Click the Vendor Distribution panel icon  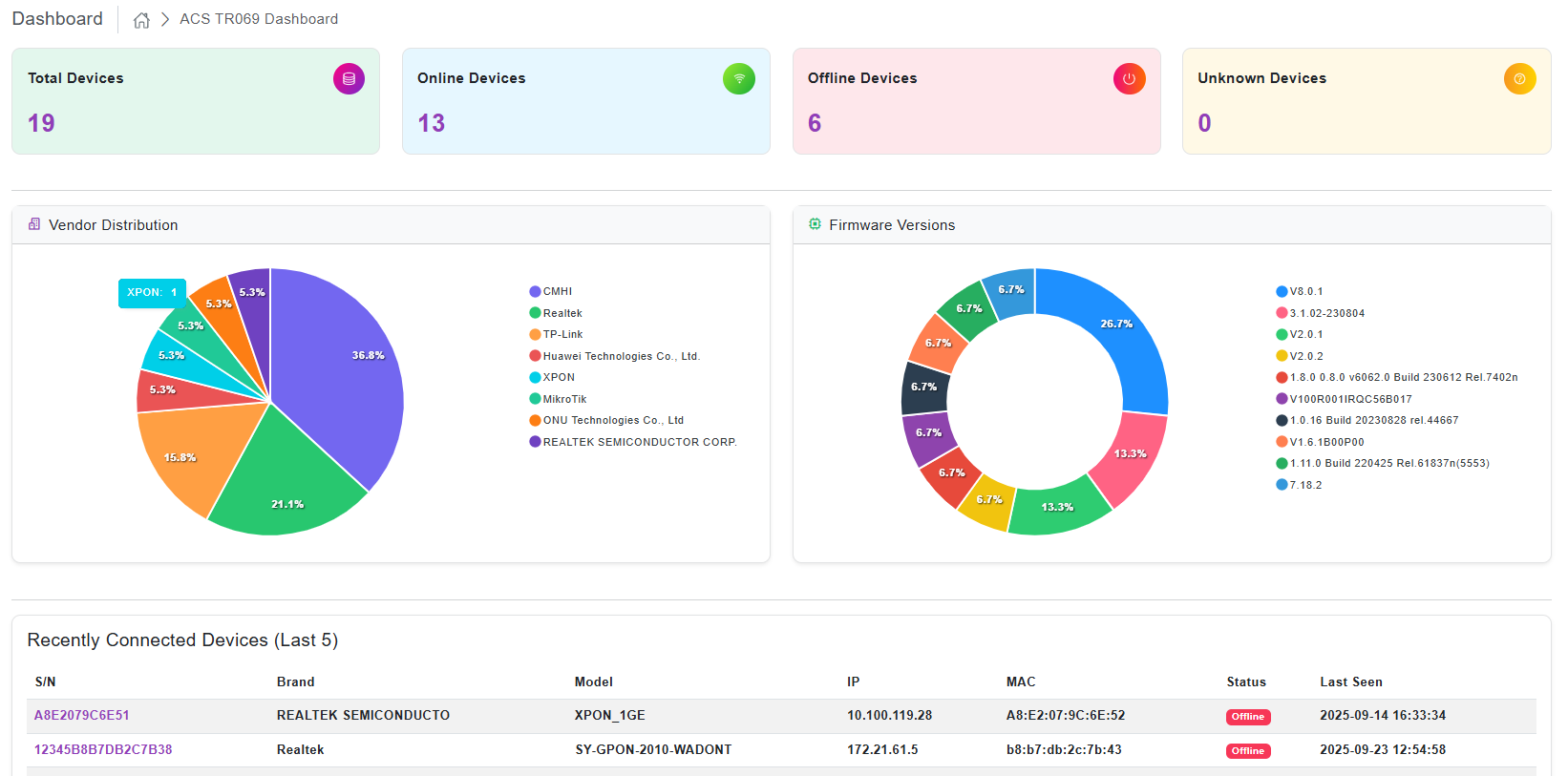(x=34, y=224)
